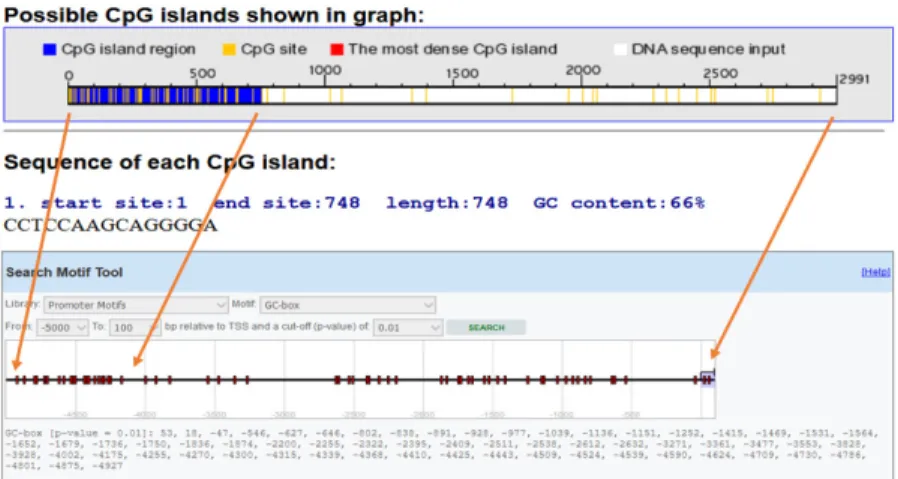
Task: Click the red most dense CpG island swatch
Action: (x=337, y=50)
